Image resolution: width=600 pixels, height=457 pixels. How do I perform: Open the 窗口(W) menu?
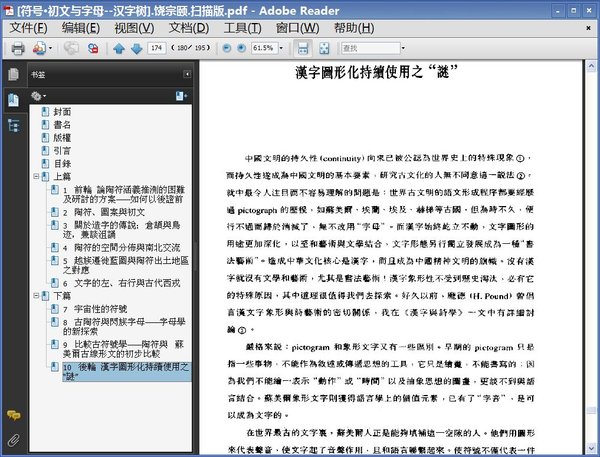click(x=297, y=28)
